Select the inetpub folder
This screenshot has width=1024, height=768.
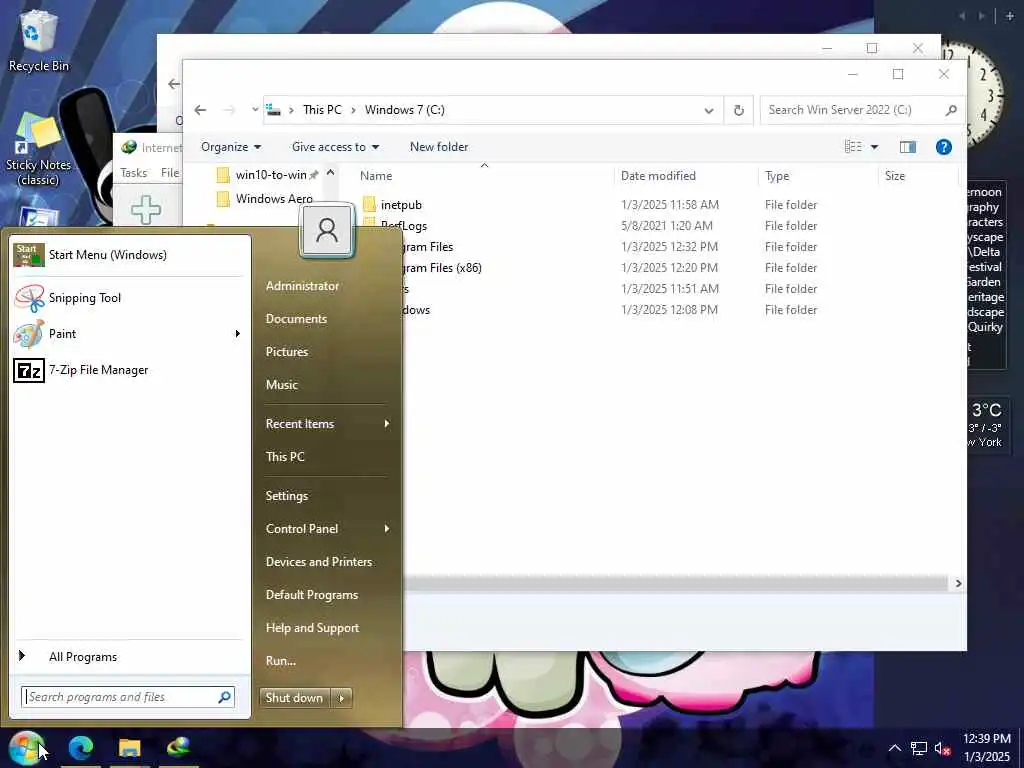point(401,205)
